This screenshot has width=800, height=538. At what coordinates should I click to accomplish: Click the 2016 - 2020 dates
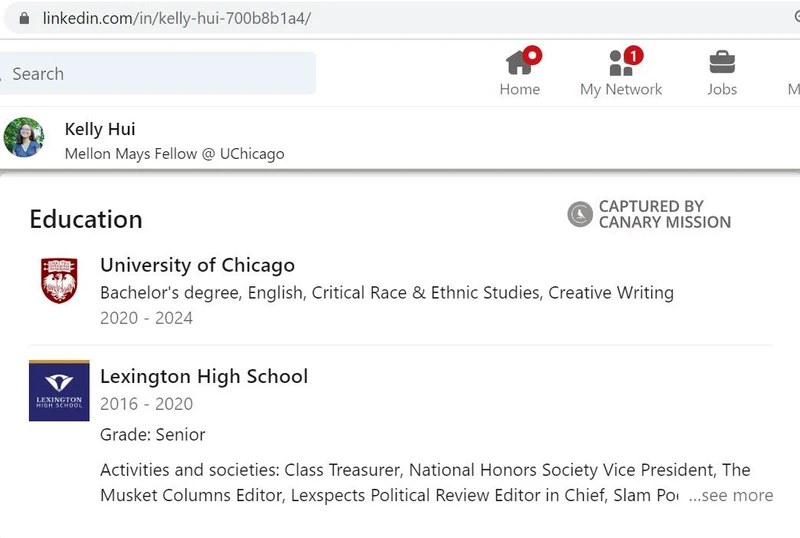click(146, 404)
